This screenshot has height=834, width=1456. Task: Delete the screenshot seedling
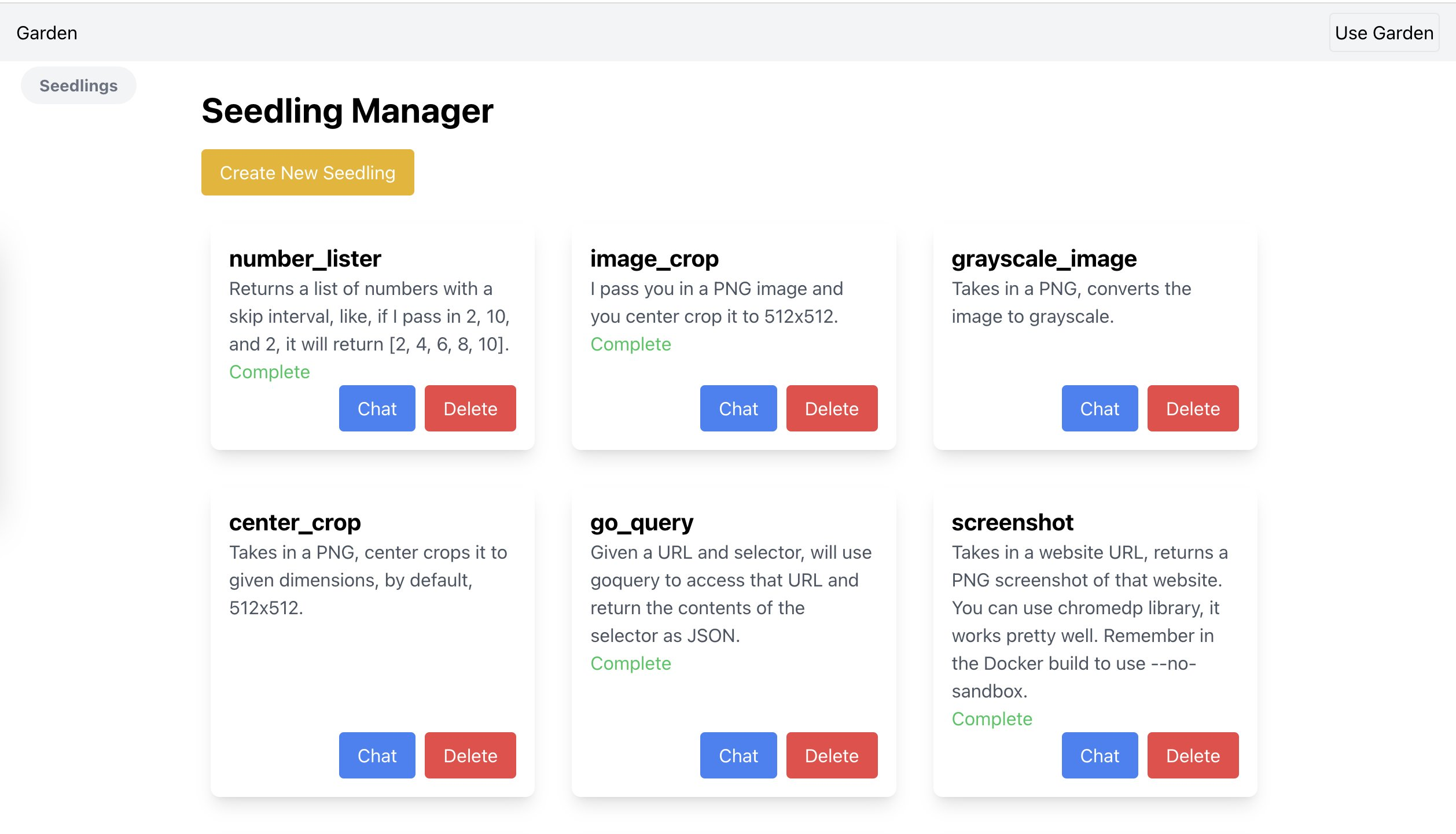[x=1193, y=755]
